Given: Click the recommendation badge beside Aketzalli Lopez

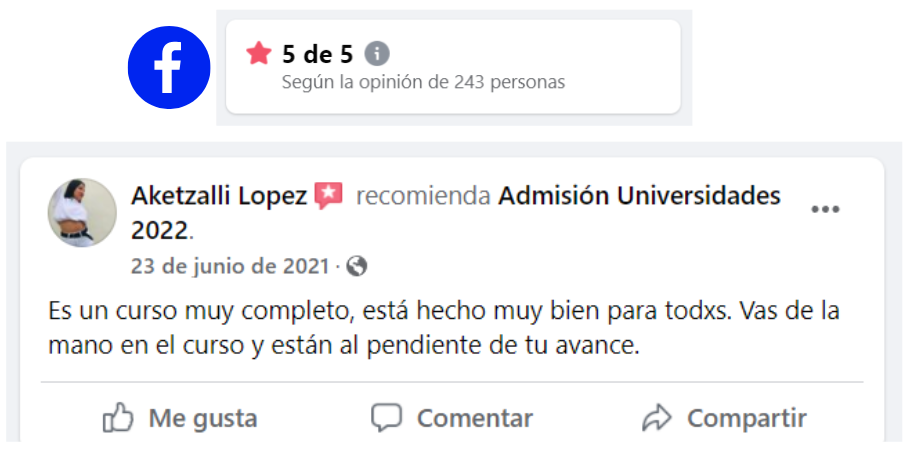Looking at the screenshot, I should pyautogui.click(x=328, y=196).
